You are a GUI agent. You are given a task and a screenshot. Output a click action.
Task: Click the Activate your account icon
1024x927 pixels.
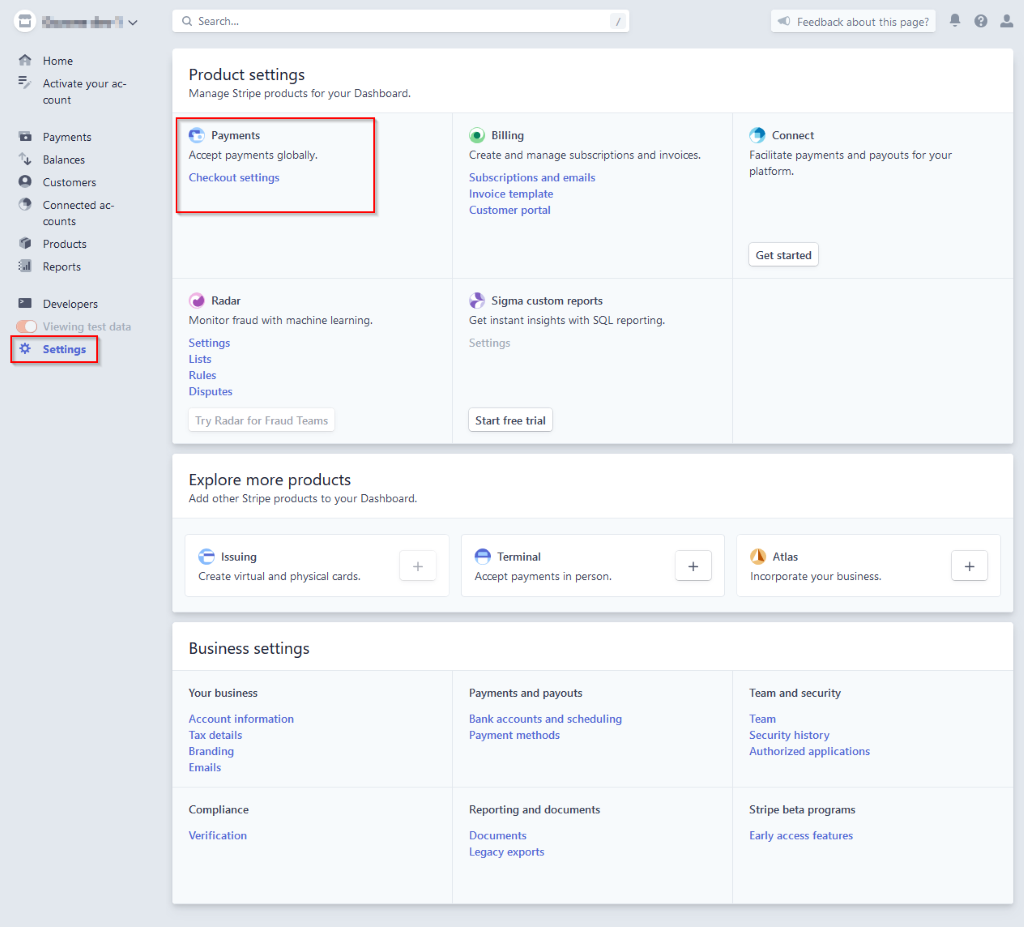pos(25,82)
